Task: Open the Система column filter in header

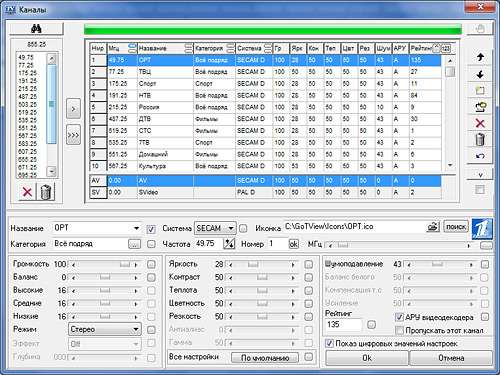Action: [x=268, y=48]
